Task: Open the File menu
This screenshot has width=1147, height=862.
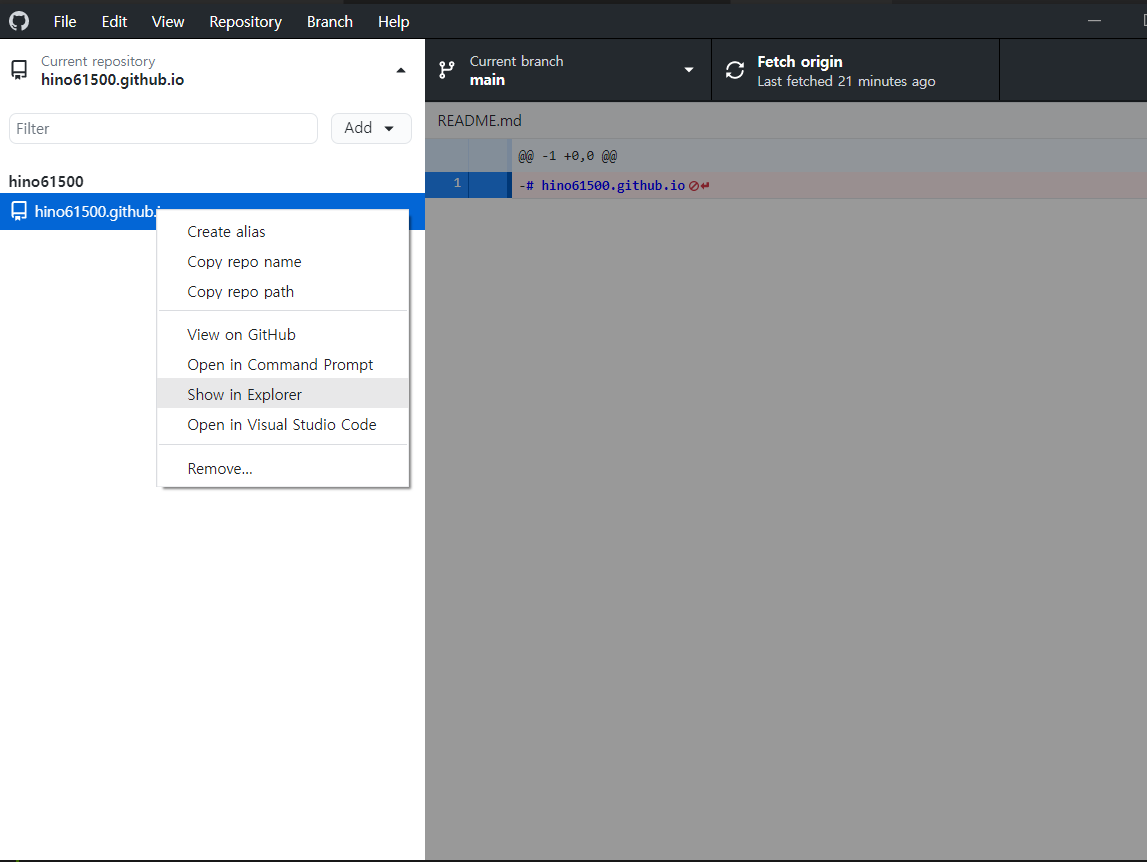Action: [65, 21]
